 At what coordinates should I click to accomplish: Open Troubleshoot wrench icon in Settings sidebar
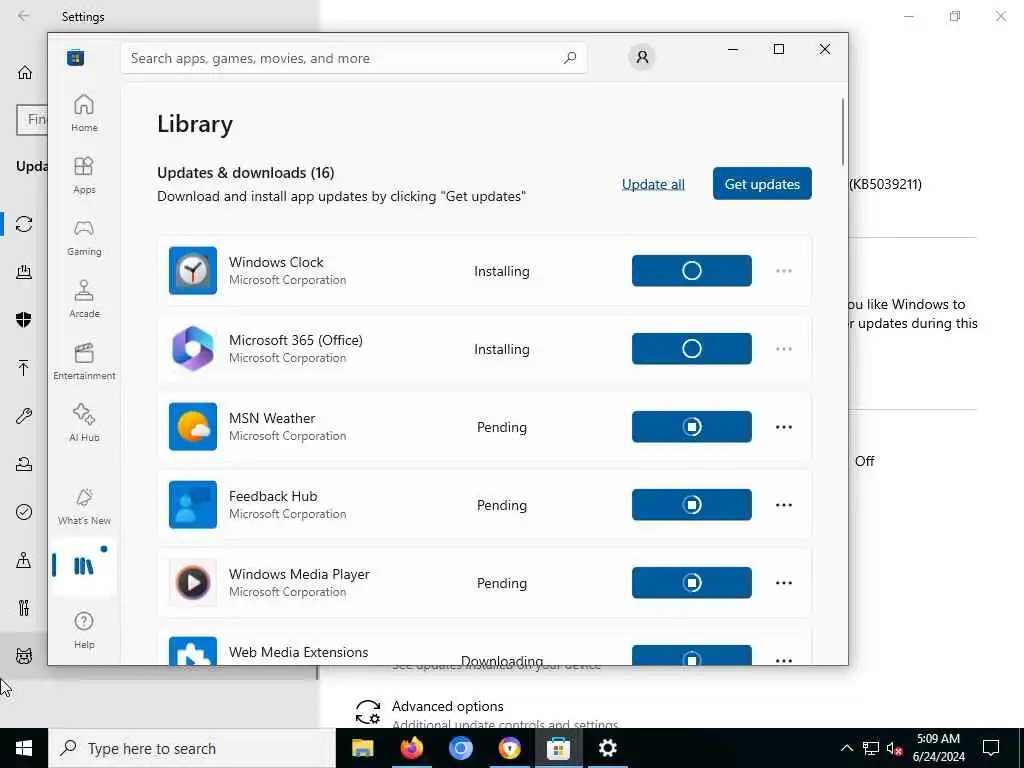[24, 415]
